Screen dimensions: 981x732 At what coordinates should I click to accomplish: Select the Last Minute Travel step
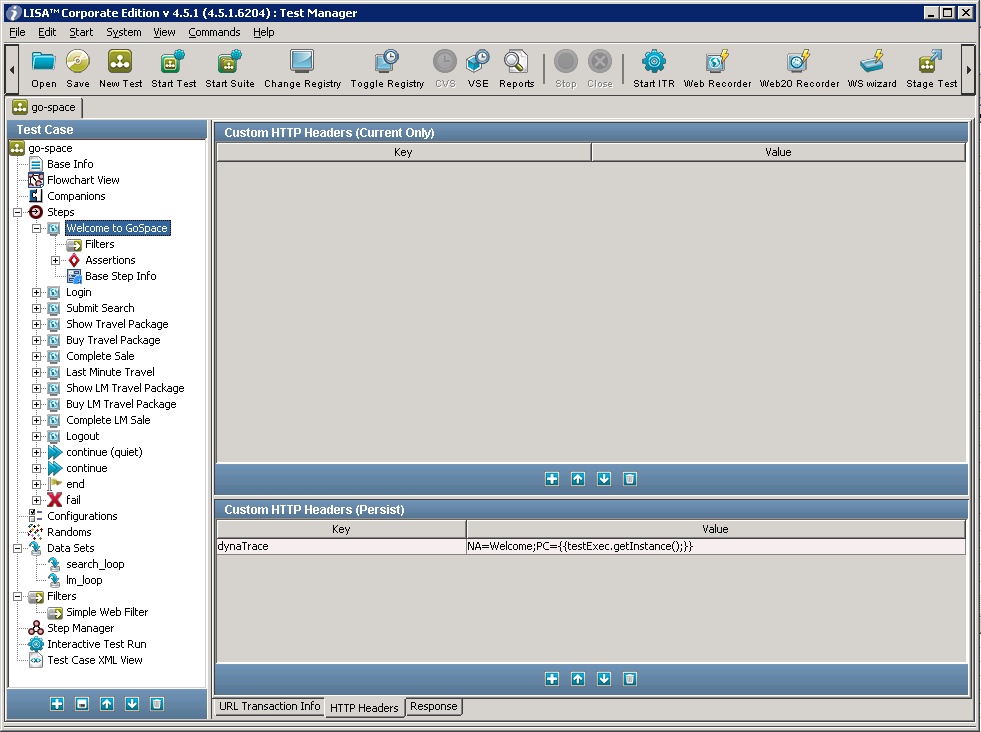[x=110, y=372]
